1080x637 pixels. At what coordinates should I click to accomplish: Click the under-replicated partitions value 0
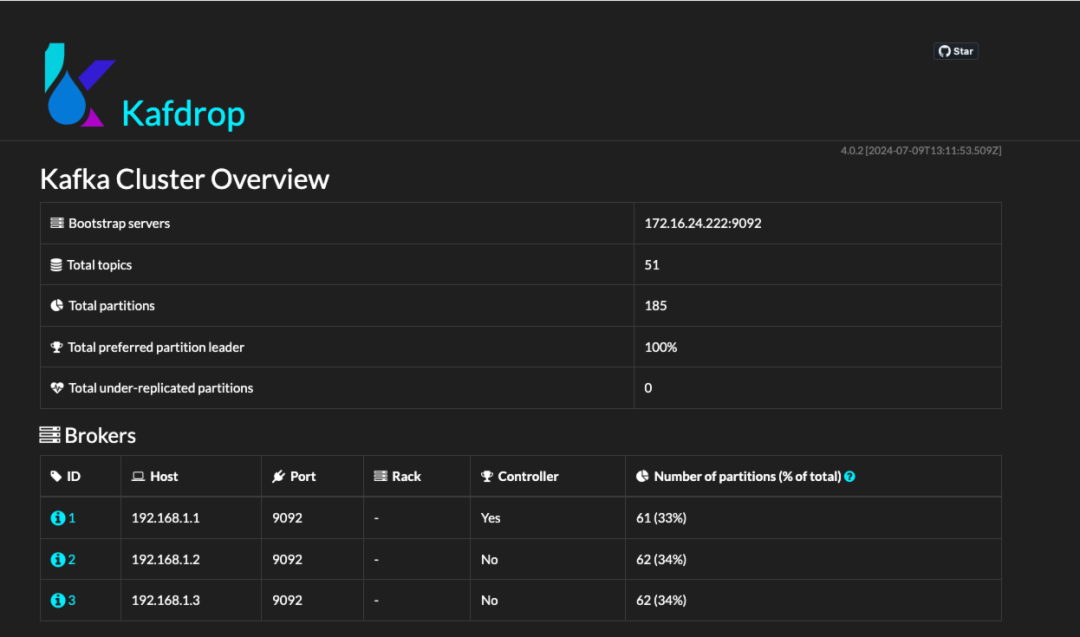click(x=648, y=388)
